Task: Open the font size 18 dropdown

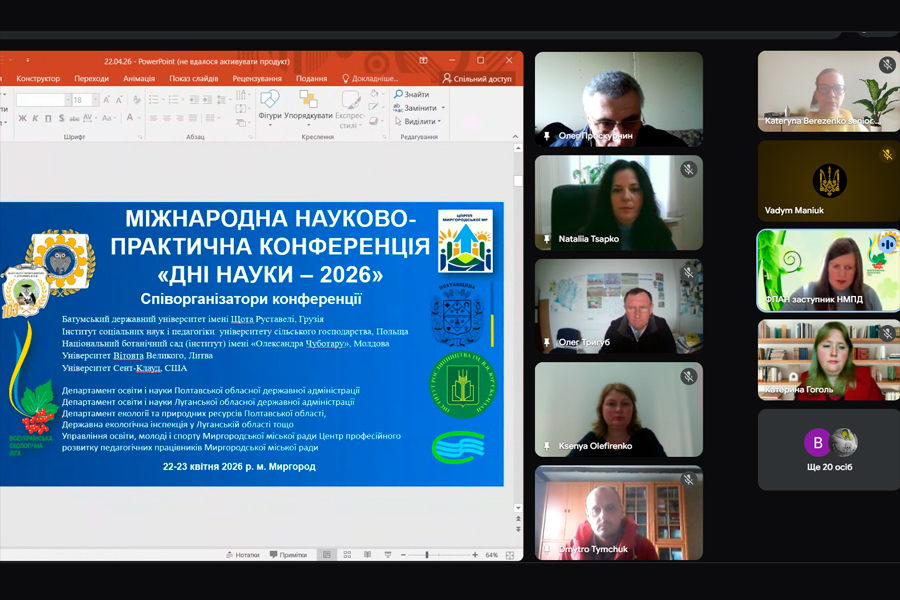Action: [x=96, y=100]
